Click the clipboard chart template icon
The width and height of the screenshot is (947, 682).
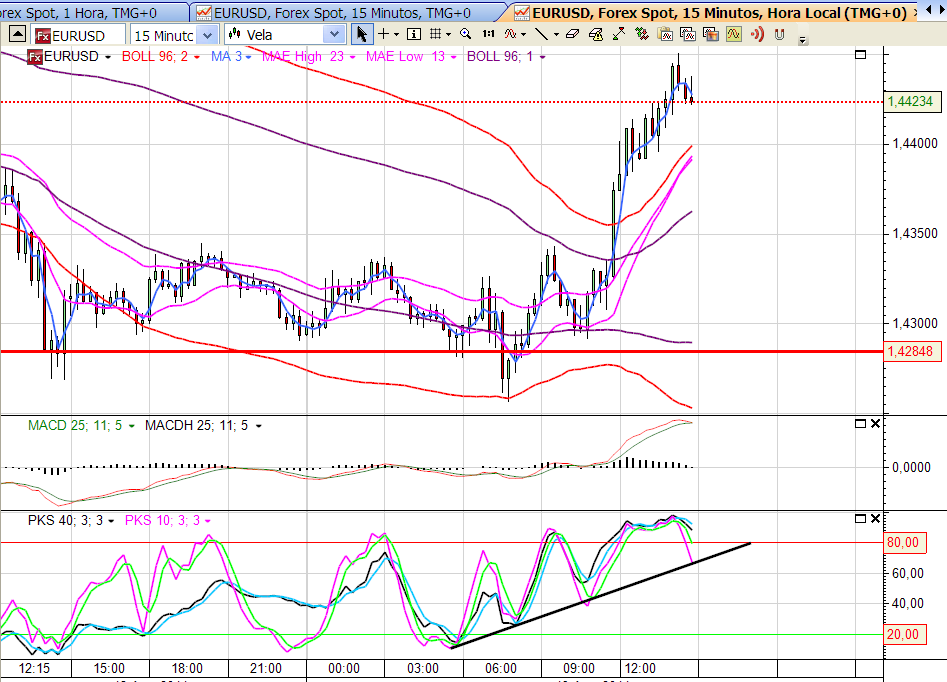(666, 34)
